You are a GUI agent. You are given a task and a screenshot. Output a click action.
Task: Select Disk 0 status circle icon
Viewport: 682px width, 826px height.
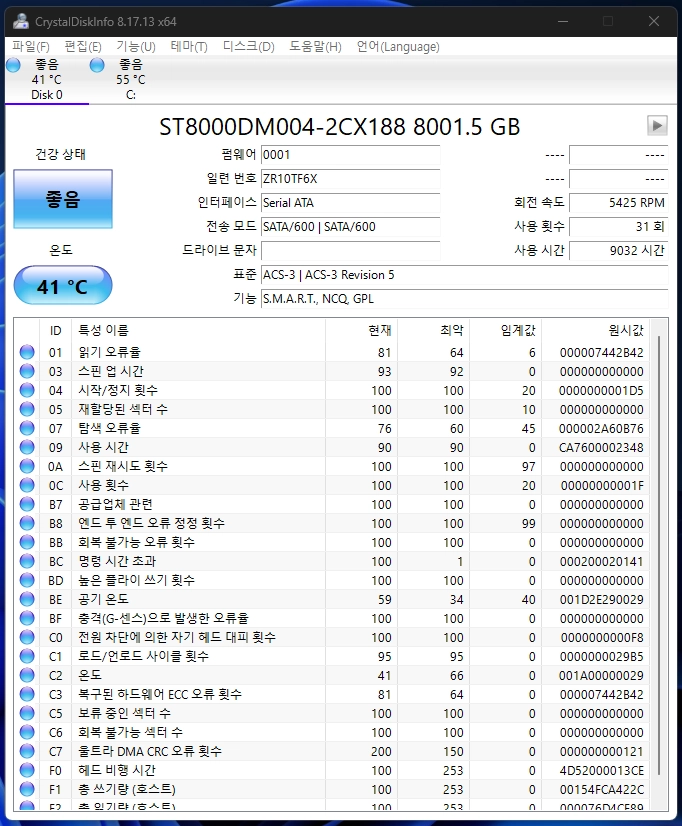click(13, 65)
